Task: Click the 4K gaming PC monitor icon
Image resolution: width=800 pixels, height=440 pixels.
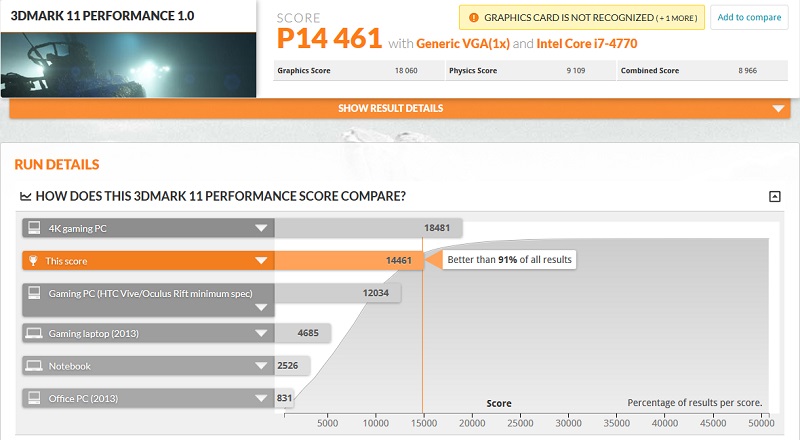Action: [35, 228]
